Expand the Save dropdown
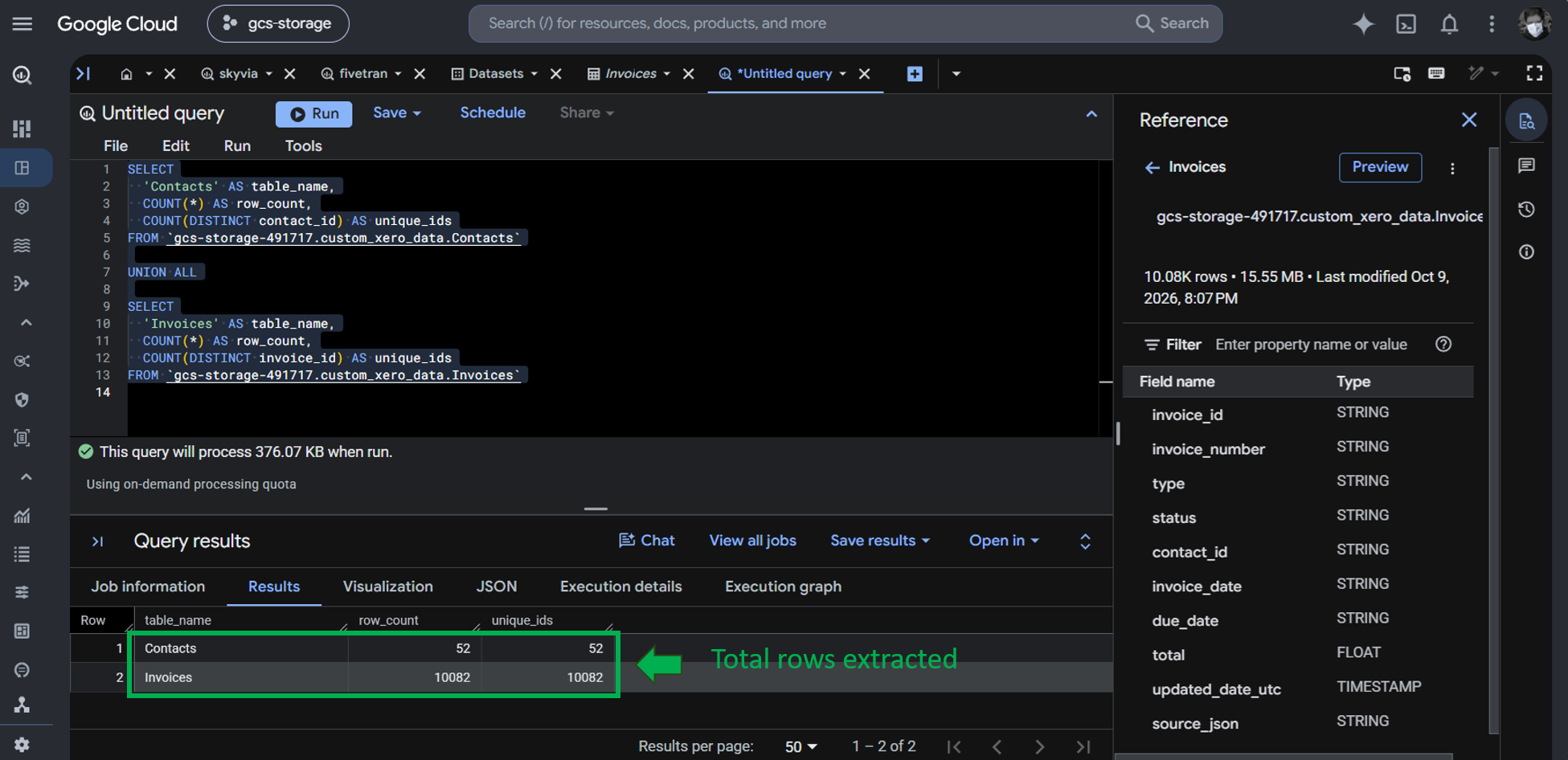The image size is (1568, 760). (x=397, y=113)
